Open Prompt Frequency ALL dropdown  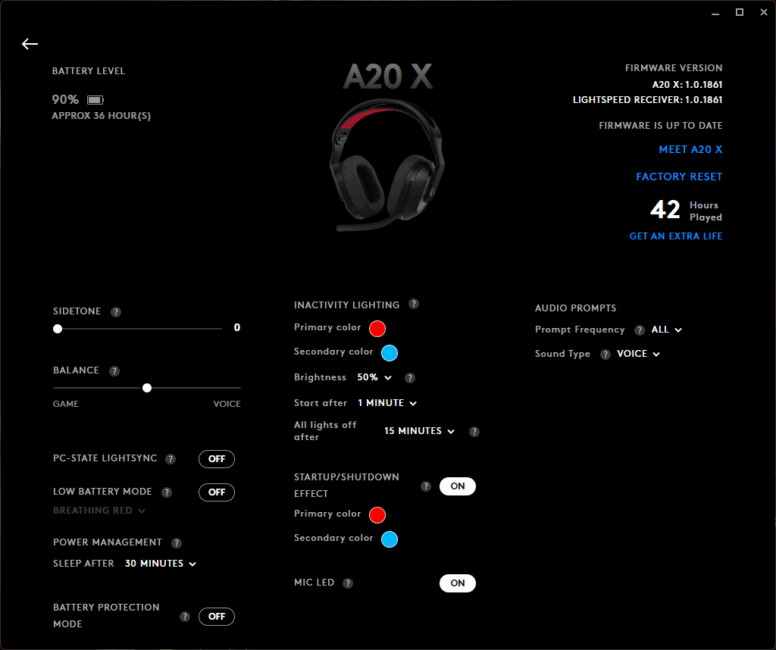coord(666,330)
